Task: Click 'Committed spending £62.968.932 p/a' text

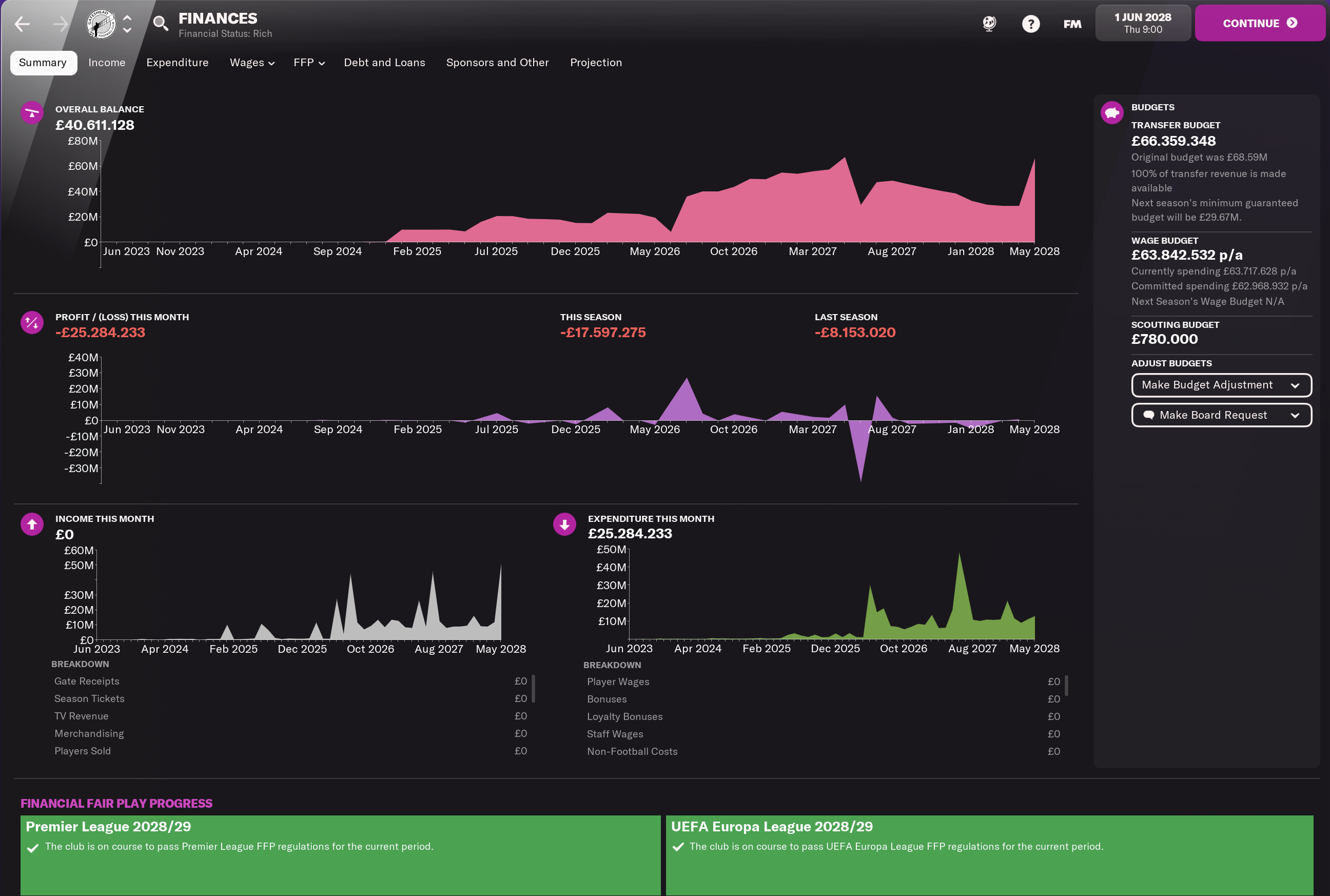Action: [1219, 286]
